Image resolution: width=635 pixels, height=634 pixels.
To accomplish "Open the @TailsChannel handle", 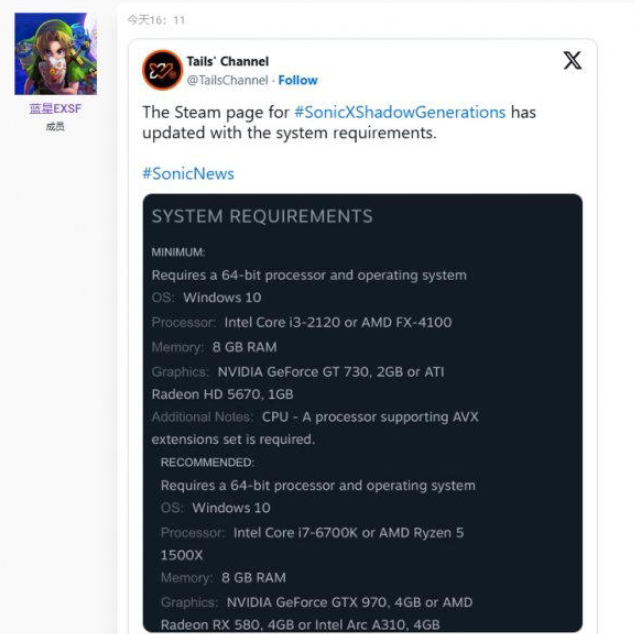I will click(227, 80).
